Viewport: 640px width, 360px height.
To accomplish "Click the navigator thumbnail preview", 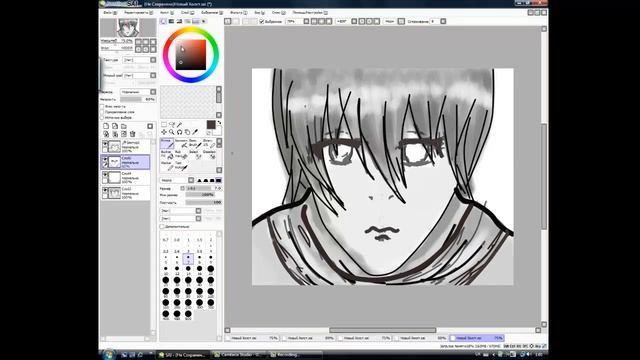I will tap(128, 28).
